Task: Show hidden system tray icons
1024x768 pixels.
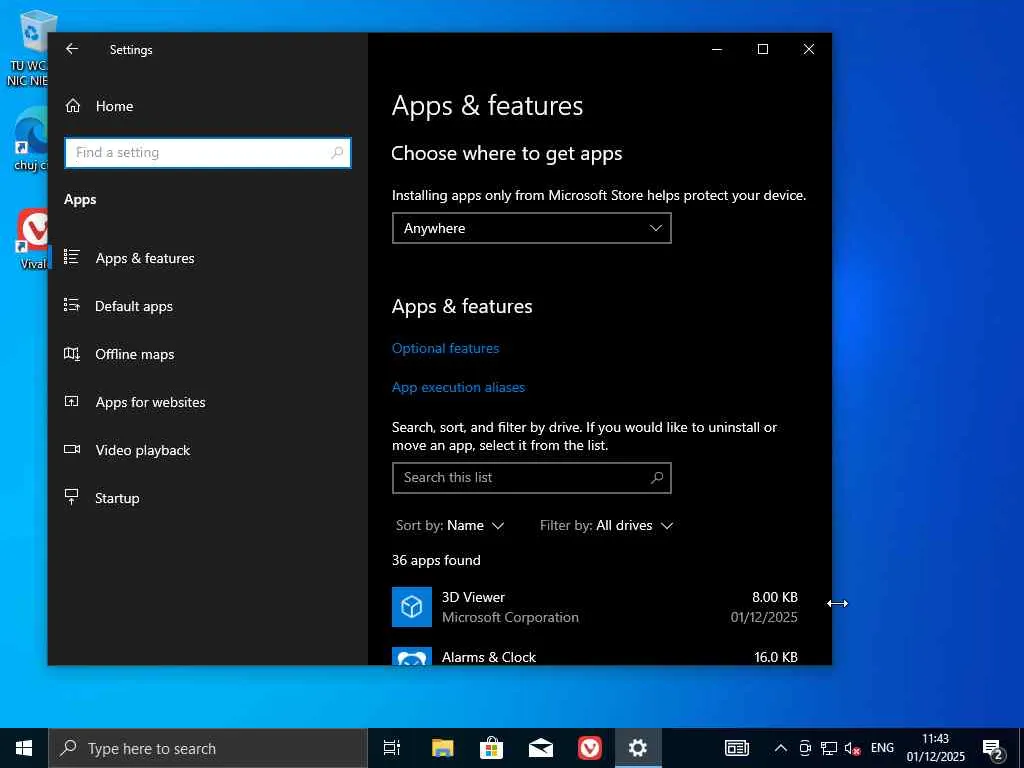Action: point(780,748)
